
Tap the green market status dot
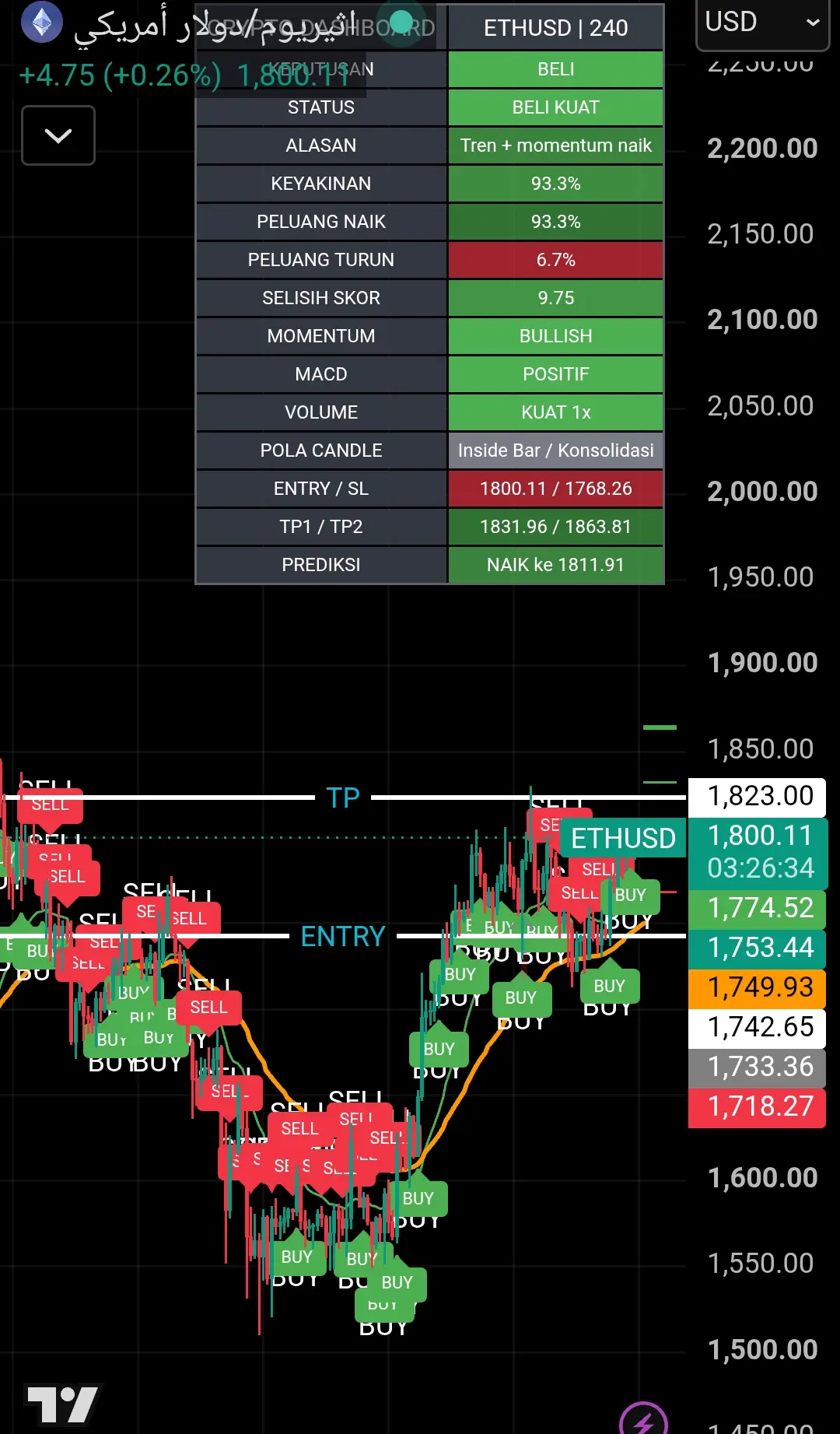coord(401,23)
